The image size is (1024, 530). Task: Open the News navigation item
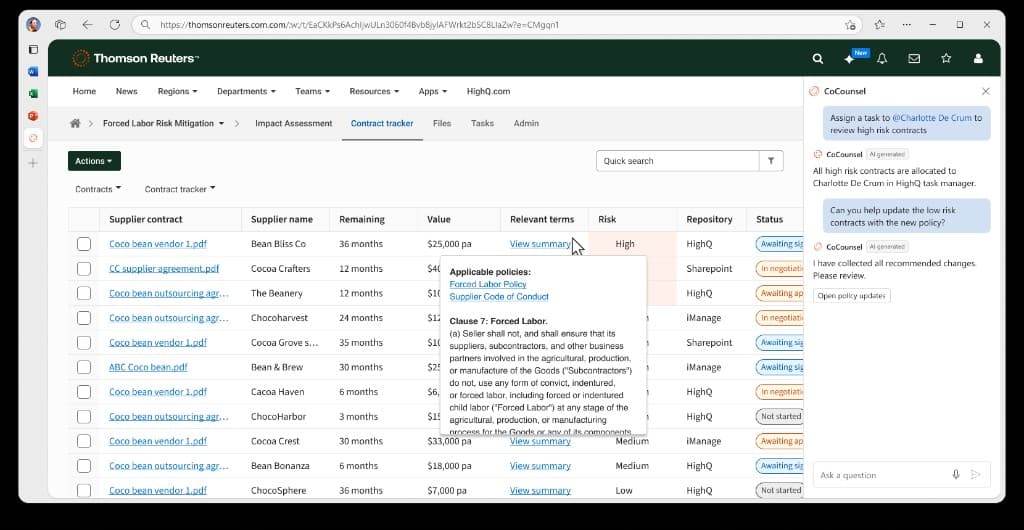click(127, 91)
